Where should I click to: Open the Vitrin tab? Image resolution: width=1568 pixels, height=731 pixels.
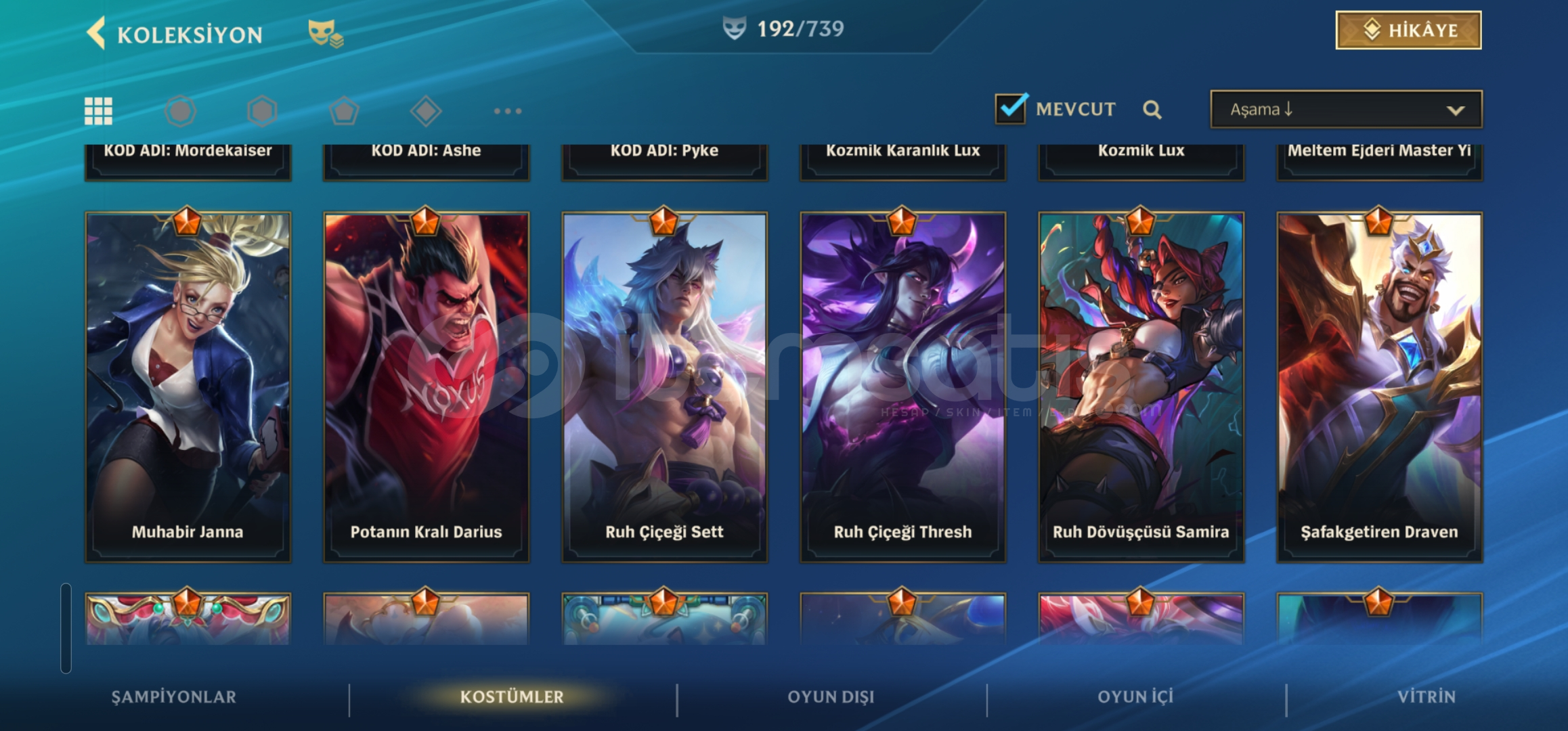1427,696
